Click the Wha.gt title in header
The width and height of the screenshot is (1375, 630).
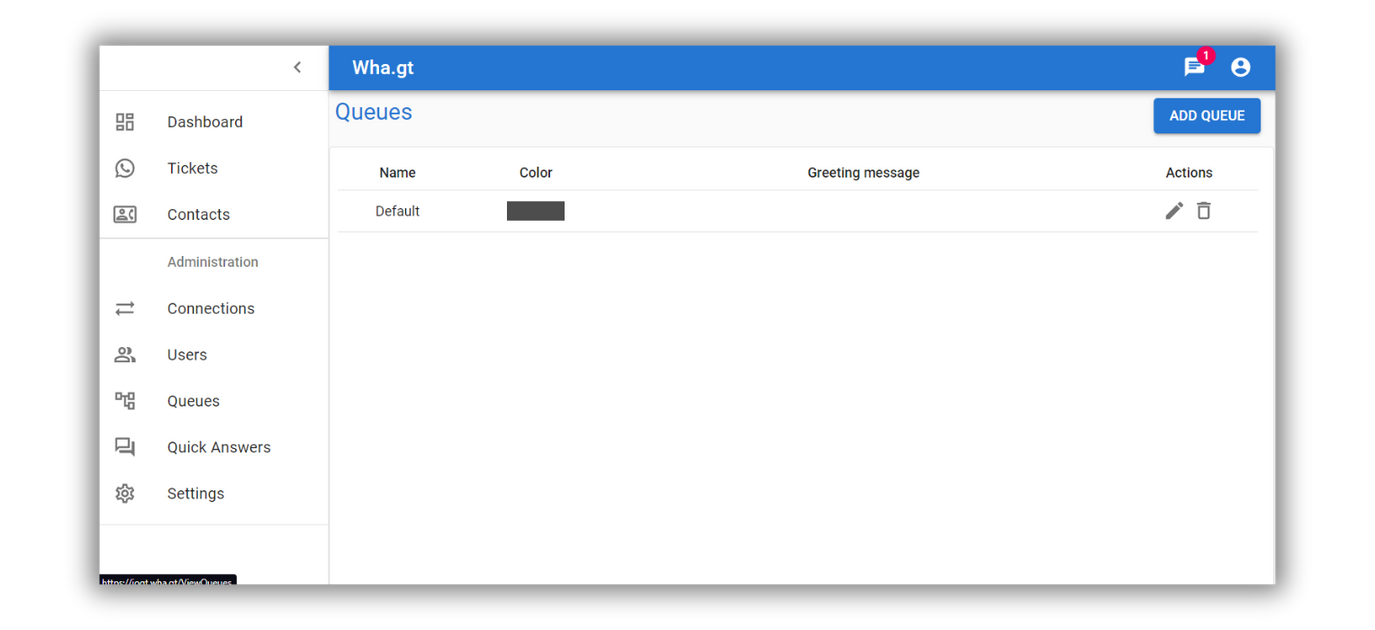pos(383,68)
